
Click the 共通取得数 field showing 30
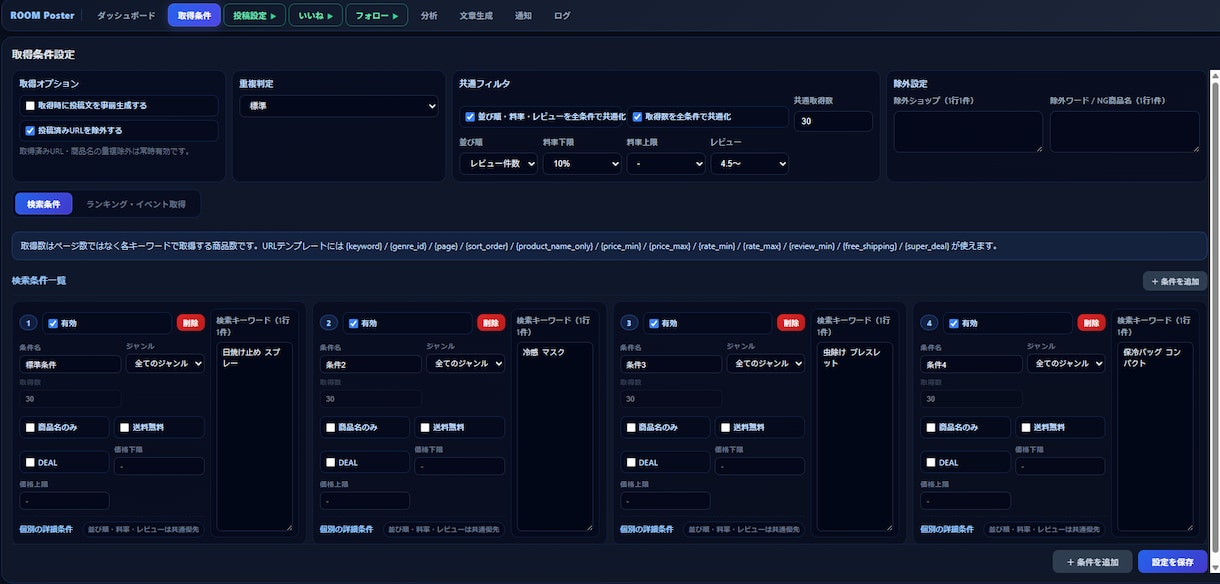click(x=833, y=121)
